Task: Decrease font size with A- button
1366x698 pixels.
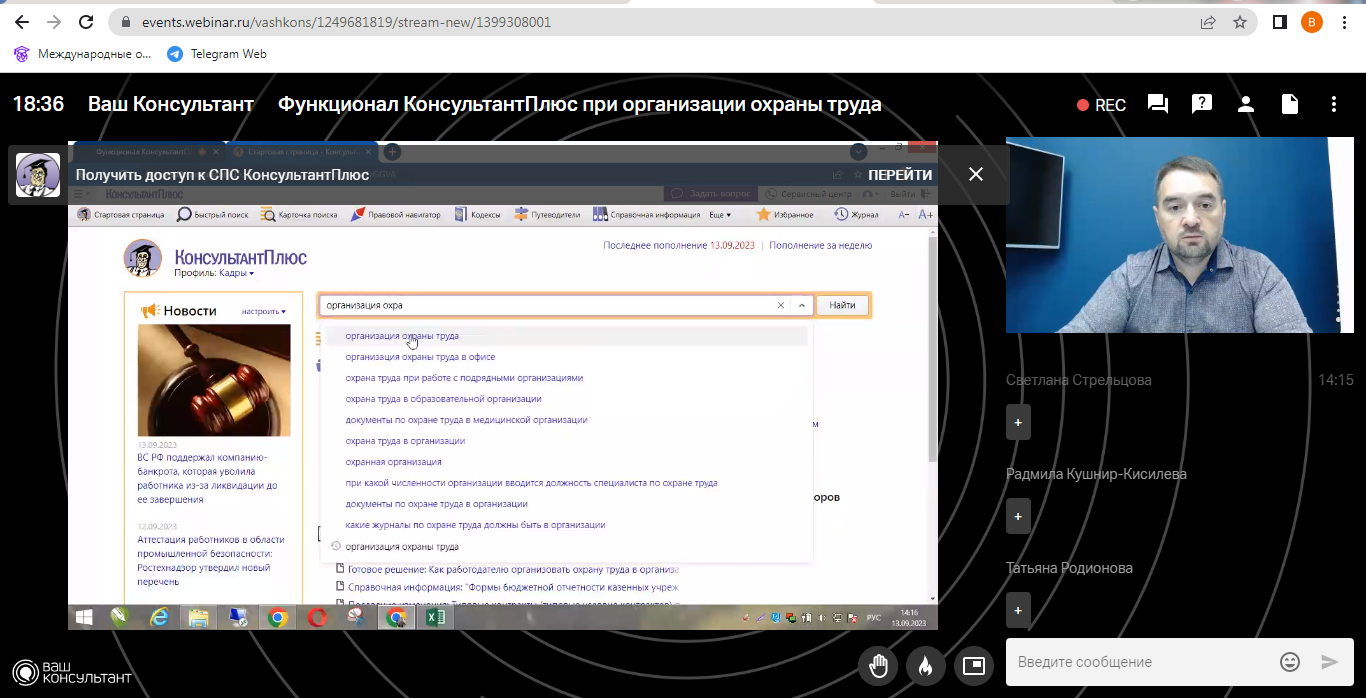Action: click(903, 215)
